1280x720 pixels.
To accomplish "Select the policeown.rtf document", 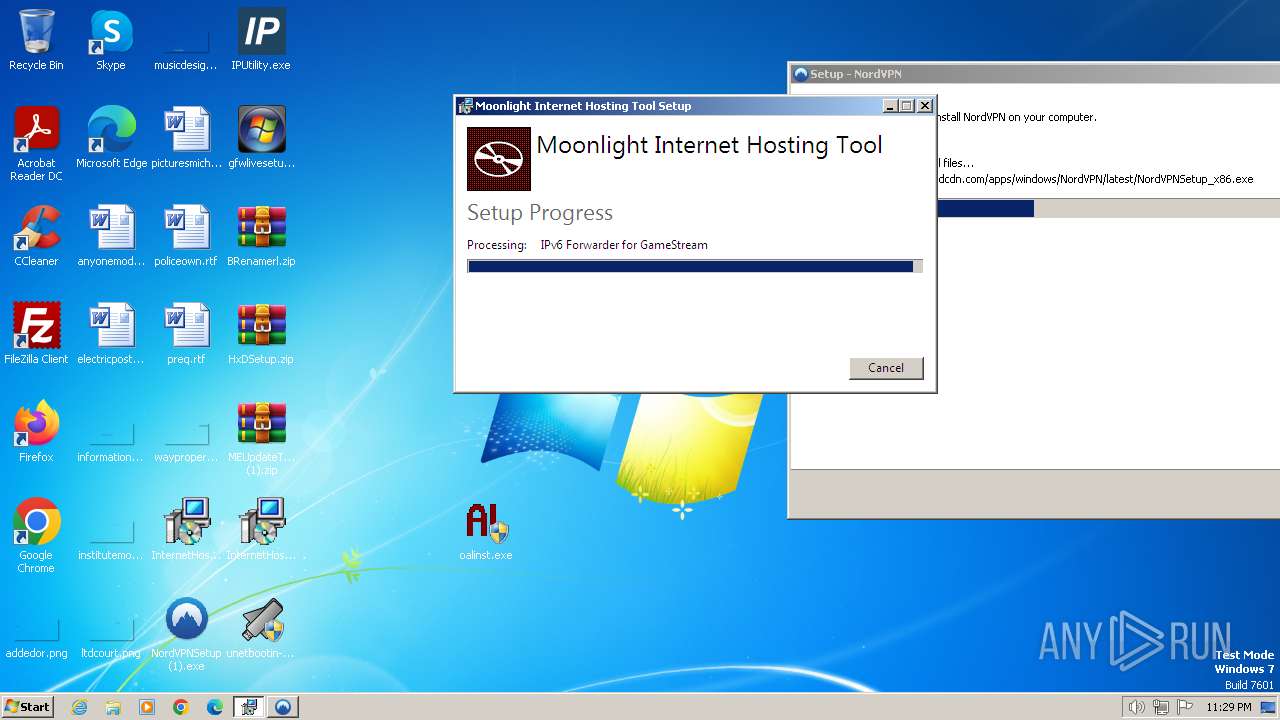I will tap(186, 236).
